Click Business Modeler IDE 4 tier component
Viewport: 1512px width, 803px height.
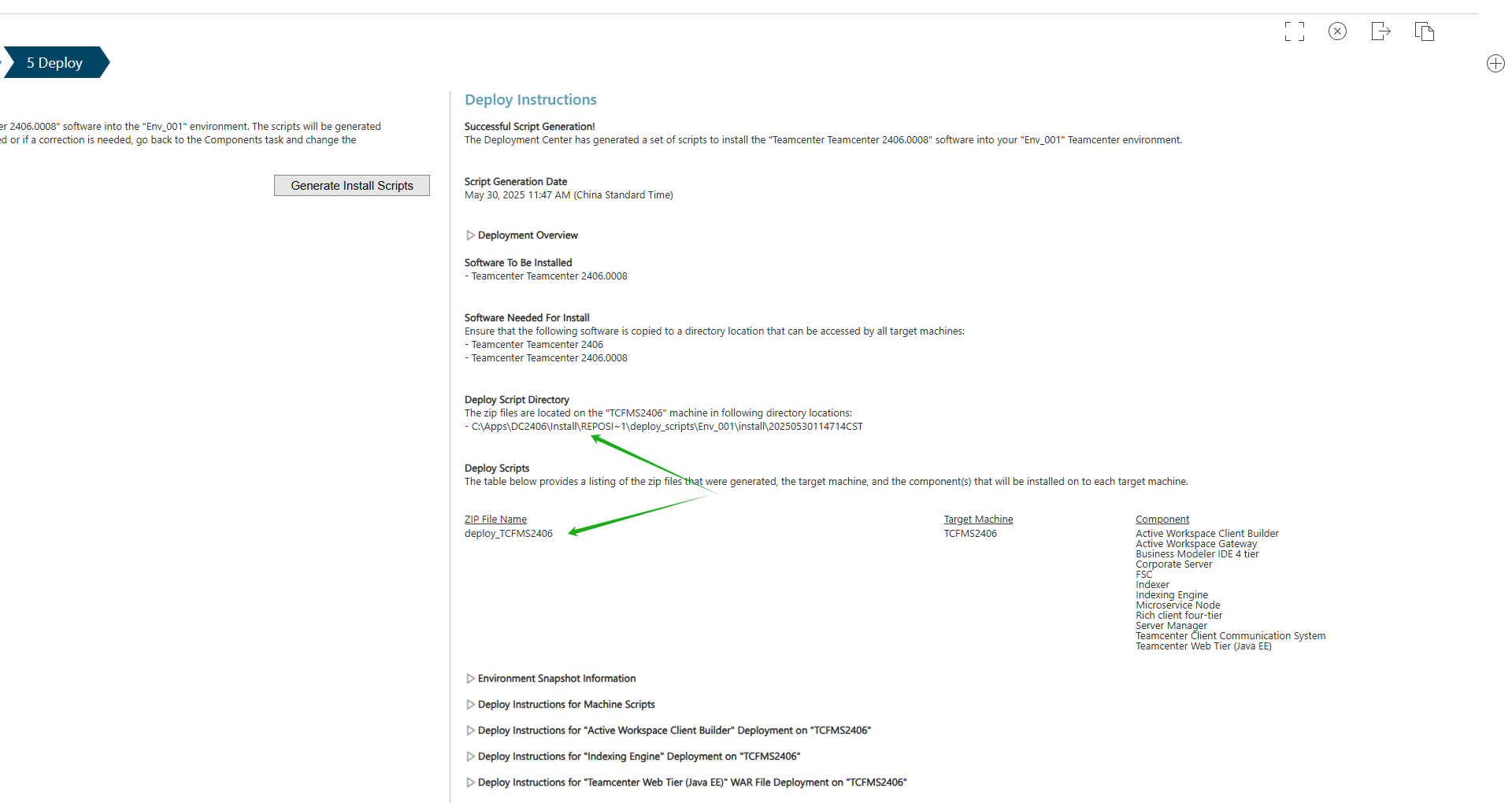tap(1197, 554)
